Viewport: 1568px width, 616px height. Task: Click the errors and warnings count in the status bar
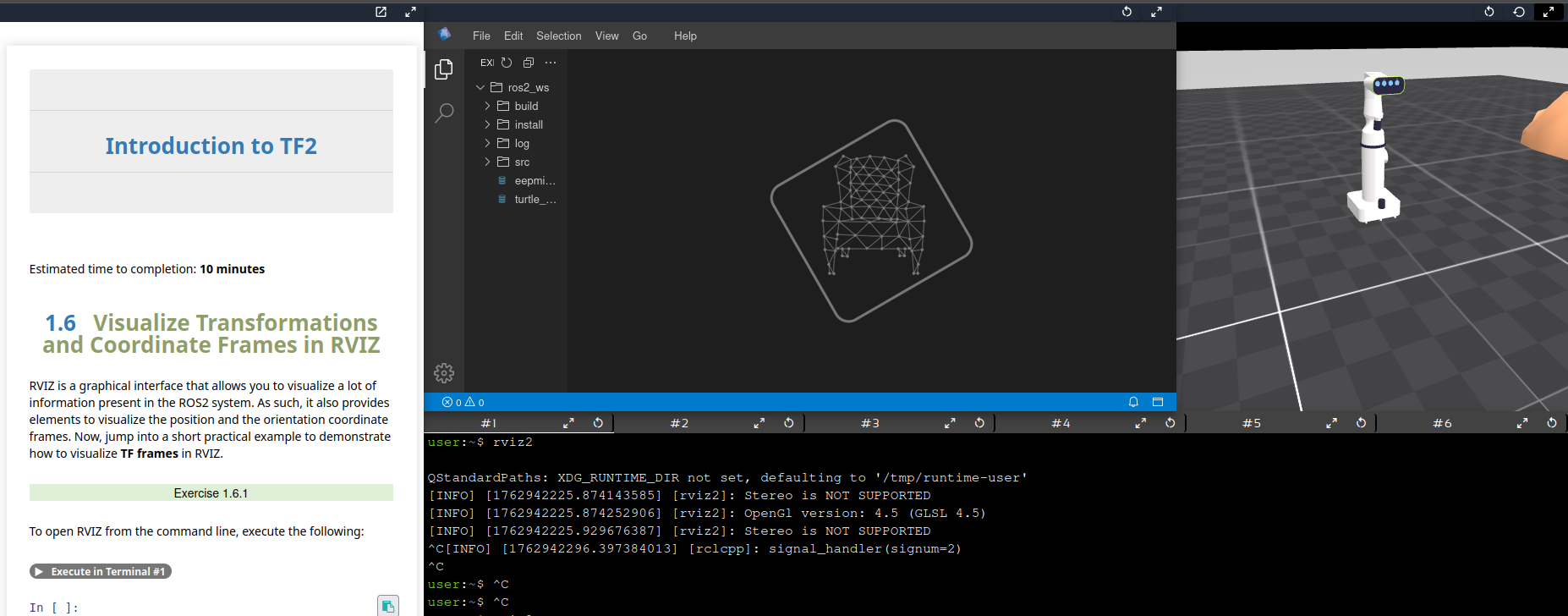tap(463, 402)
